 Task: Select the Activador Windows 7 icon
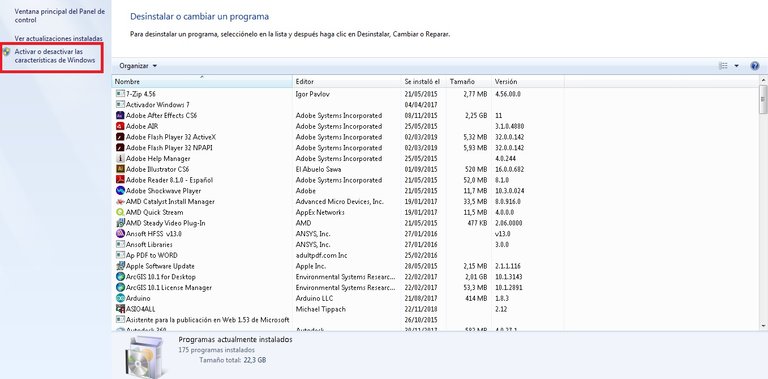120,104
